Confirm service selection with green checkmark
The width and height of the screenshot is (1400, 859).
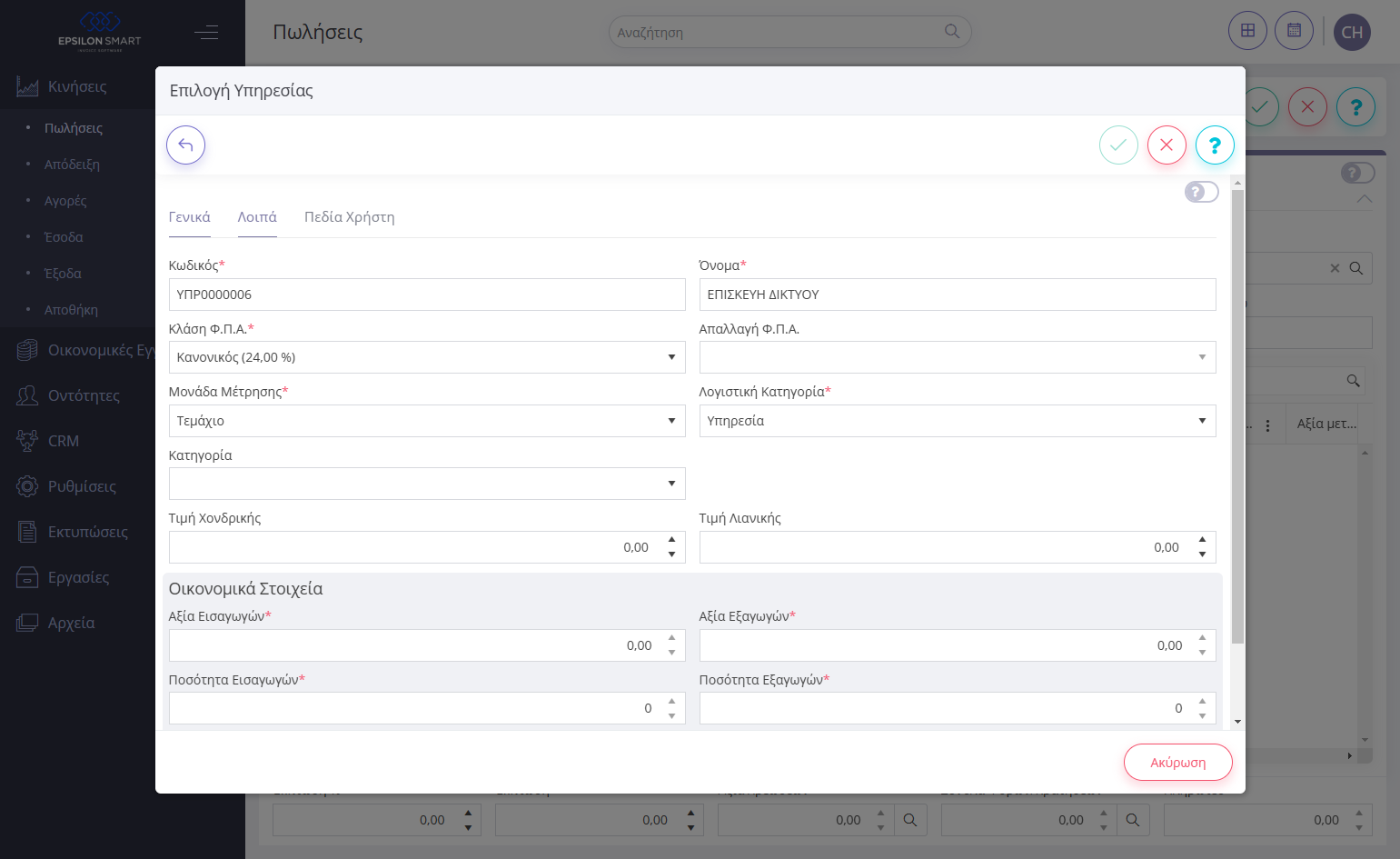point(1118,145)
